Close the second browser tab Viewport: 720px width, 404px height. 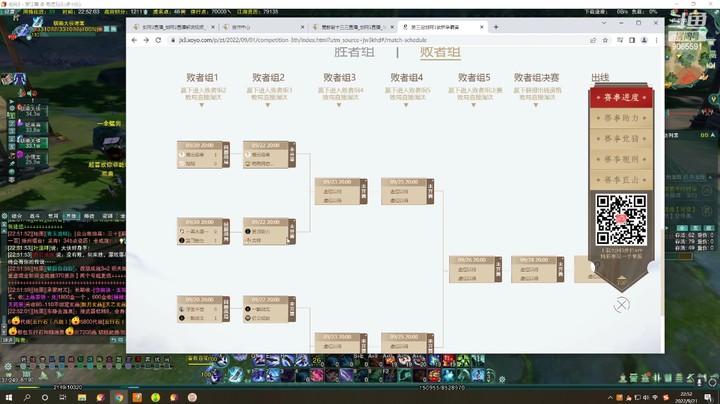tap(302, 27)
